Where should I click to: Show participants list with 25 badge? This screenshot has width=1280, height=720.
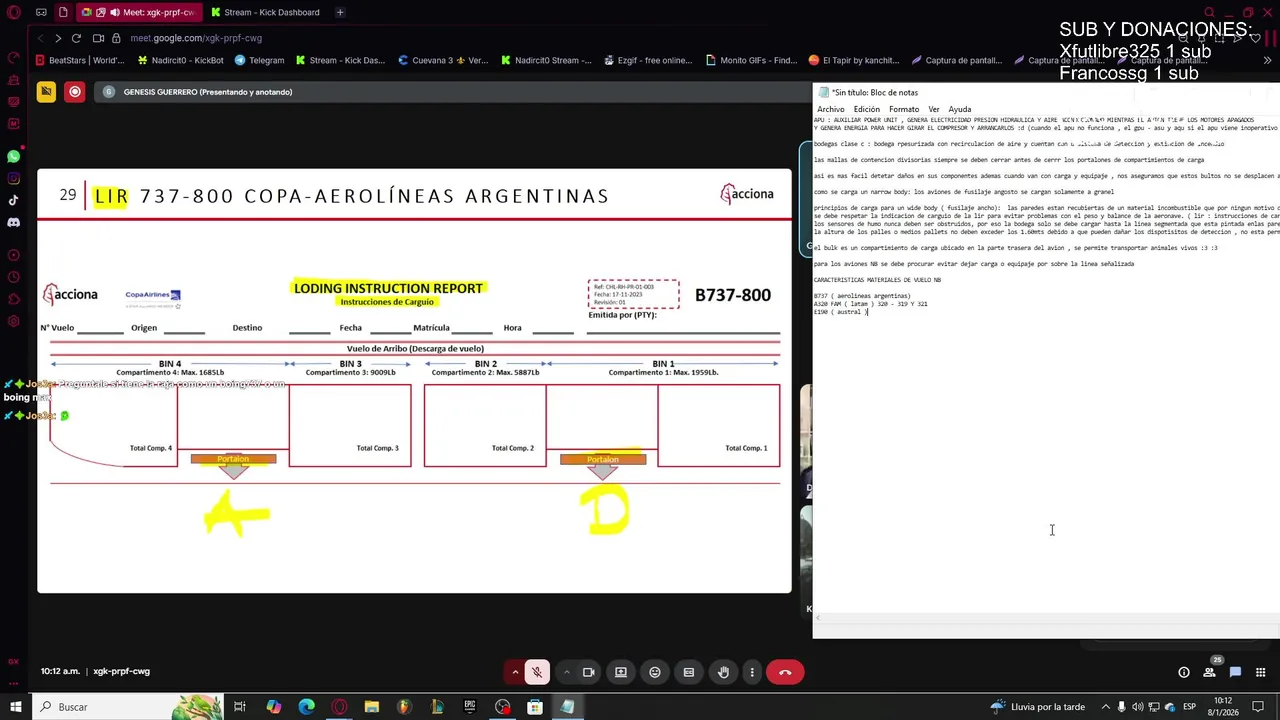(x=1210, y=672)
